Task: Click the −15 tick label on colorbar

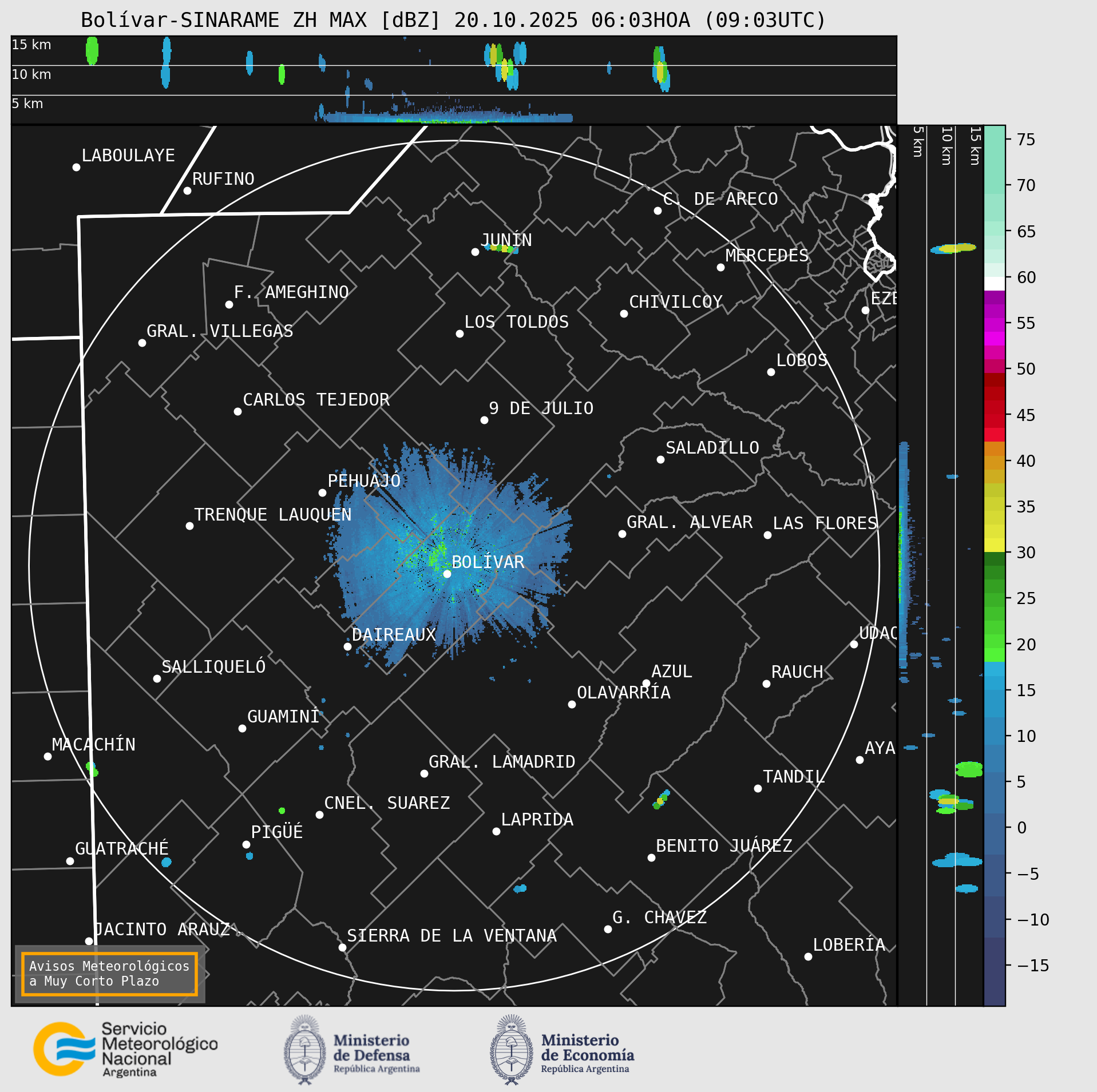Action: point(1033,966)
